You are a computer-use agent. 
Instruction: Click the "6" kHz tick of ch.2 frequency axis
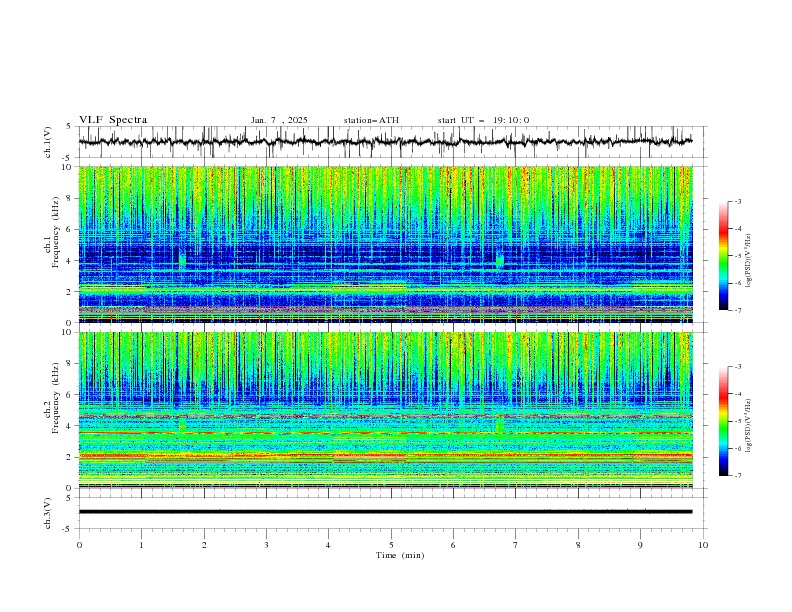tap(69, 394)
